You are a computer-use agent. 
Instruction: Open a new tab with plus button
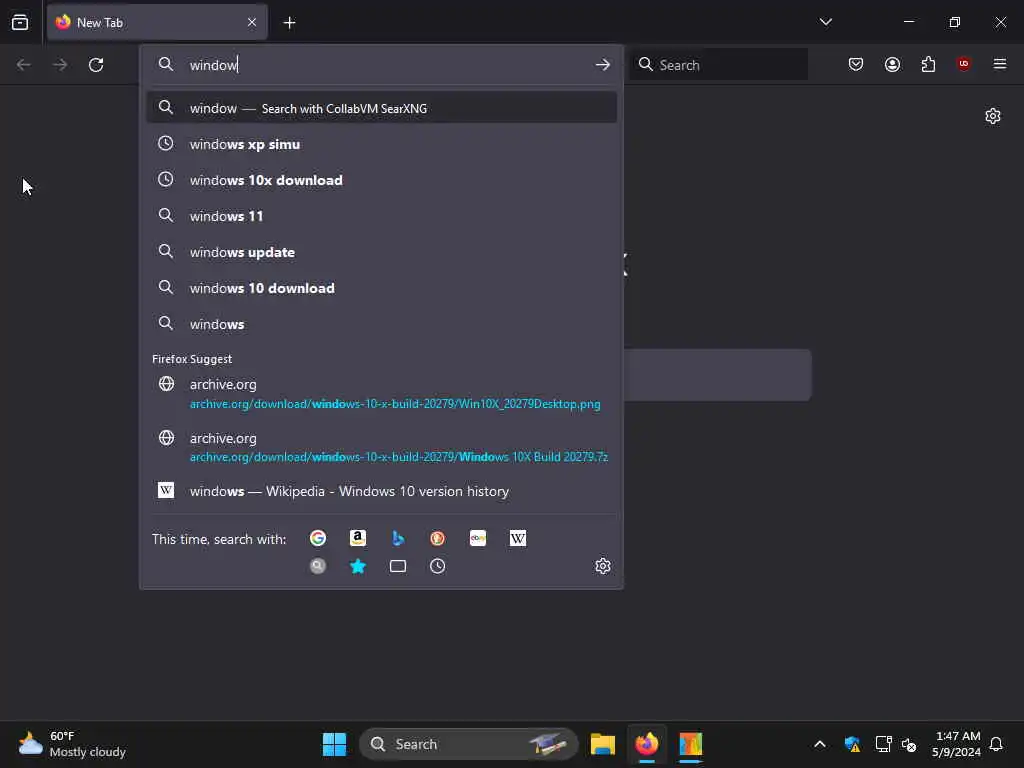pos(289,23)
